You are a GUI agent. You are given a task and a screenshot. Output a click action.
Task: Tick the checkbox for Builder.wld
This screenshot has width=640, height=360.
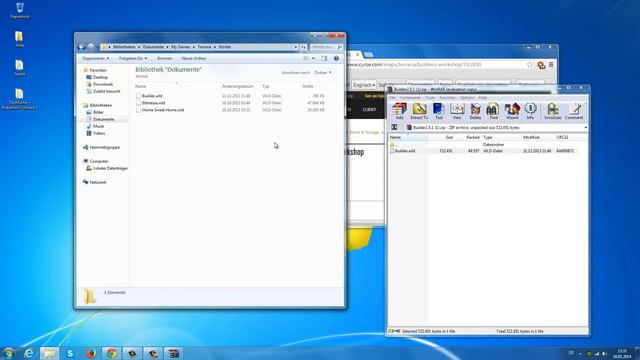click(x=138, y=96)
